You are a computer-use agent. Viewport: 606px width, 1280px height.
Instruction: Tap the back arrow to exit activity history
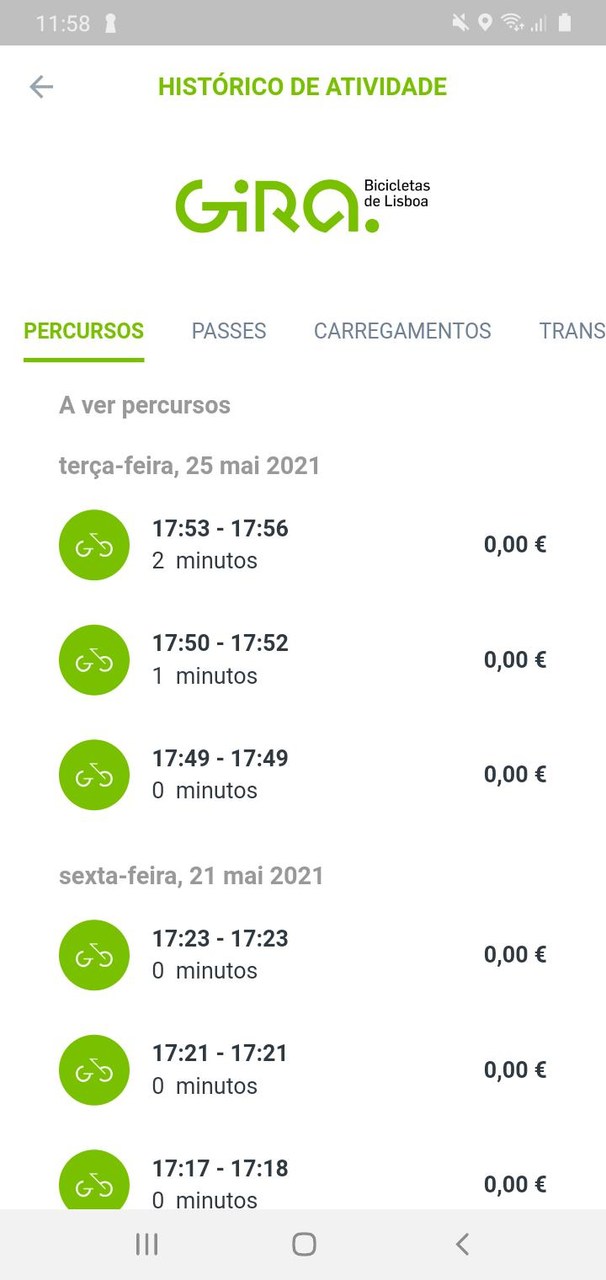tap(41, 87)
